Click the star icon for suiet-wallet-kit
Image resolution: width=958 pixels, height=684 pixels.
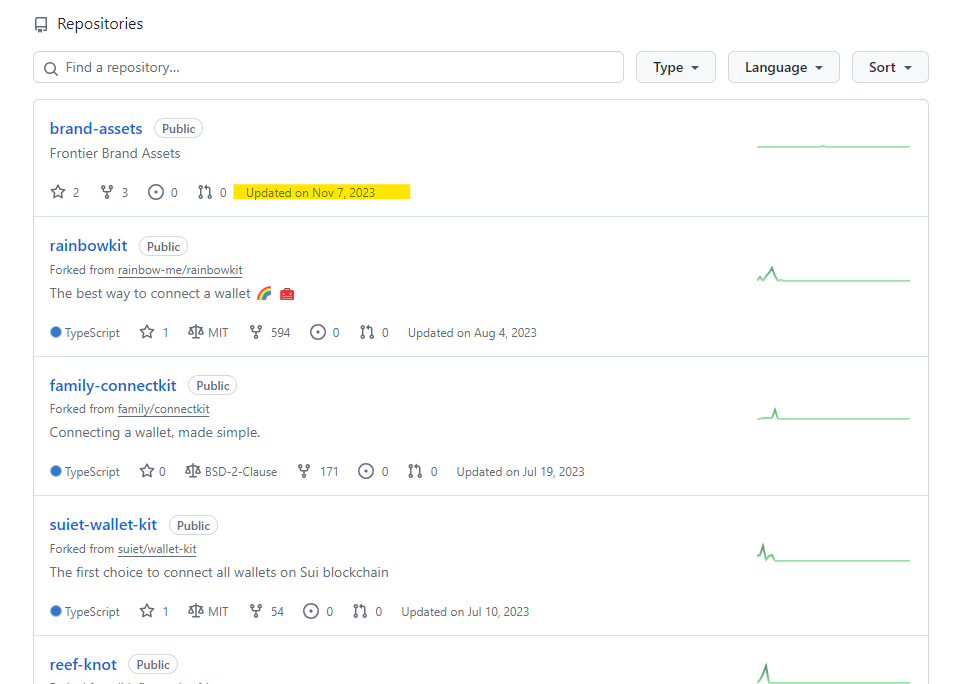[x=147, y=611]
